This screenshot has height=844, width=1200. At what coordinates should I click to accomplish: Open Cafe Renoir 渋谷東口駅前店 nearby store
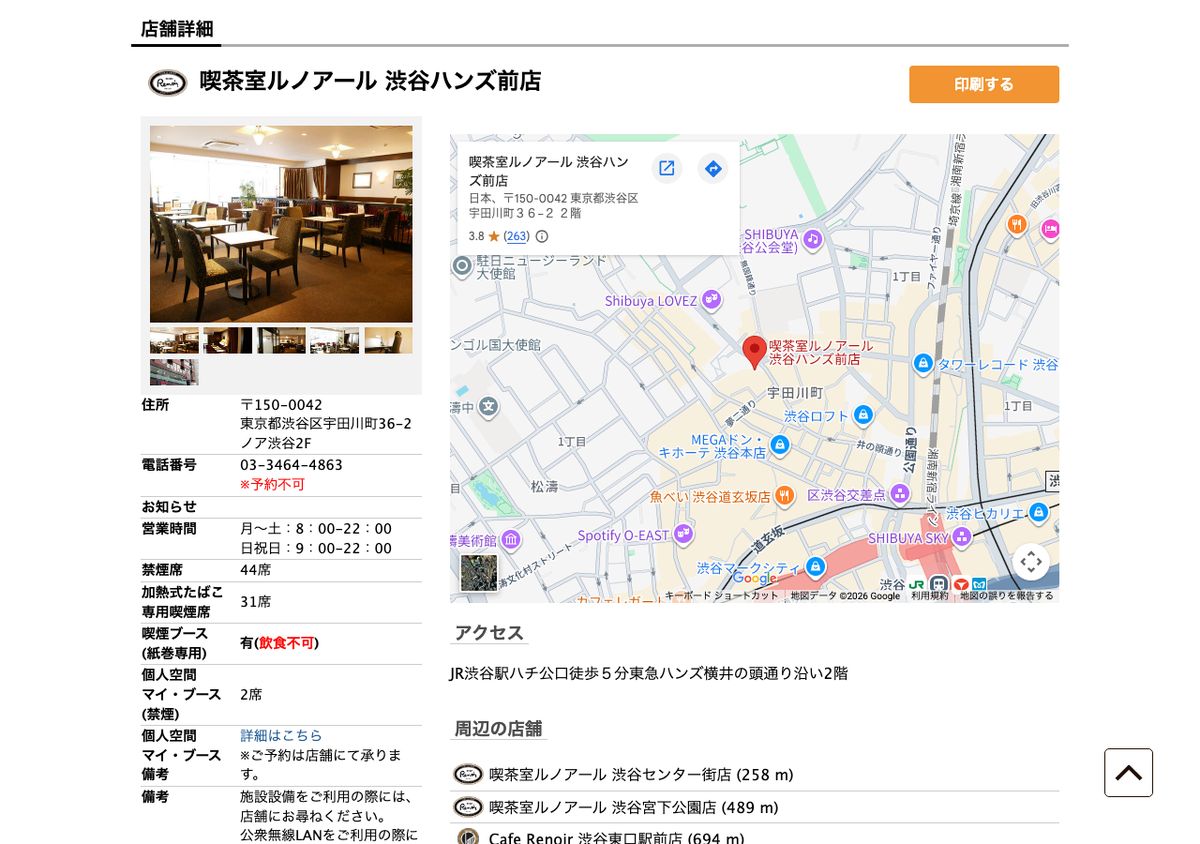click(616, 838)
